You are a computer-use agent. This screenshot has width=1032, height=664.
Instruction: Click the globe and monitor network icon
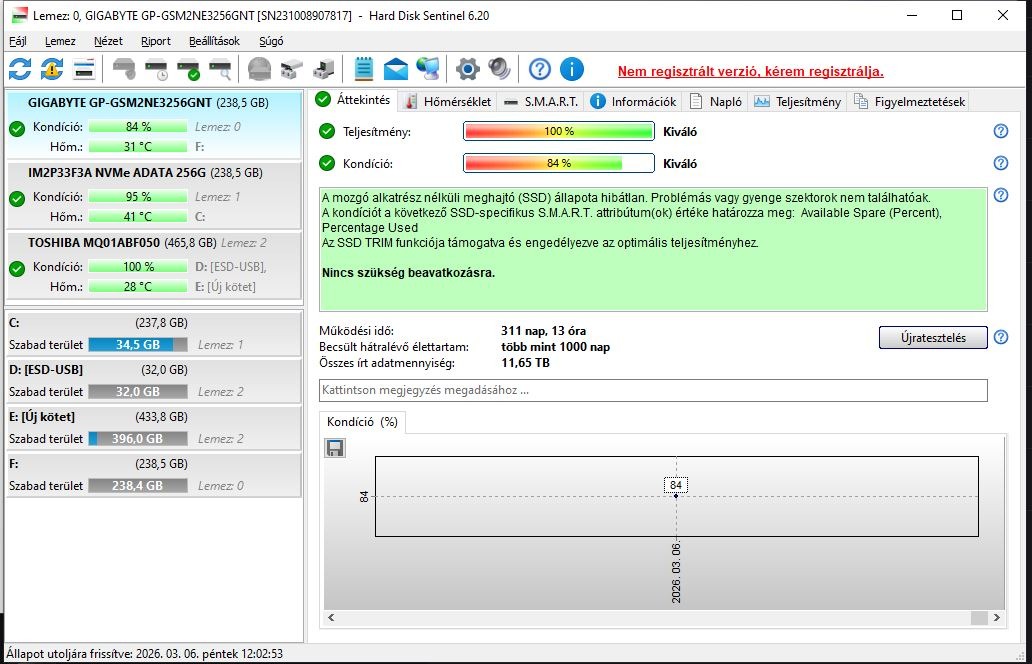(x=428, y=69)
